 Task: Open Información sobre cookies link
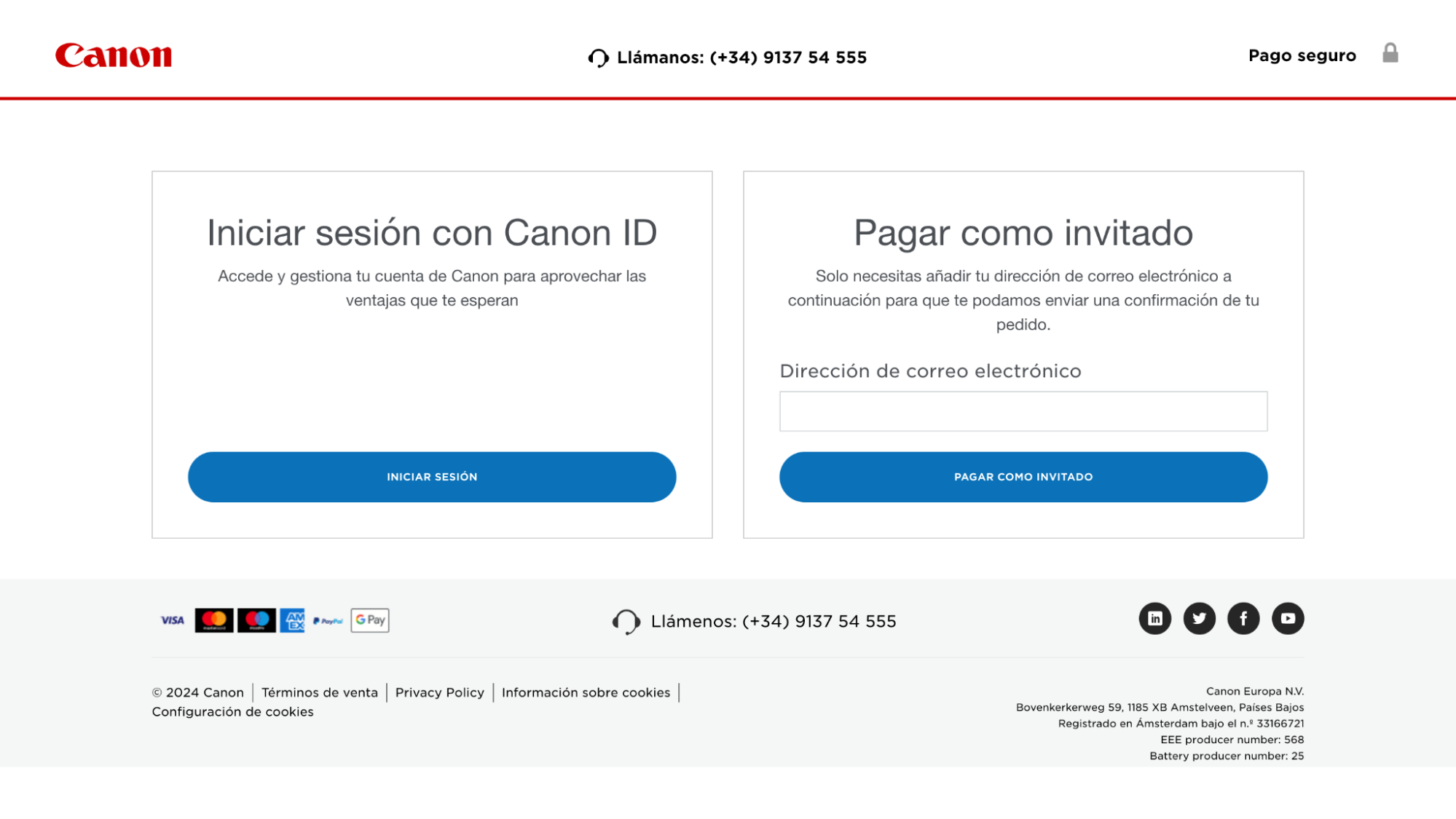pyautogui.click(x=586, y=692)
